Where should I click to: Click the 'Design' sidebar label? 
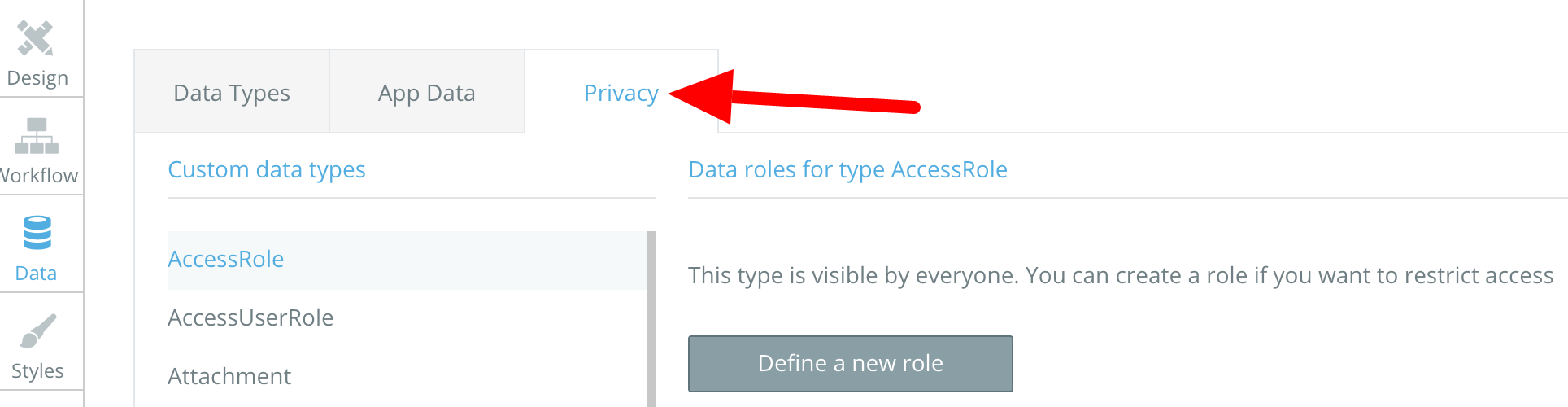pos(37,78)
